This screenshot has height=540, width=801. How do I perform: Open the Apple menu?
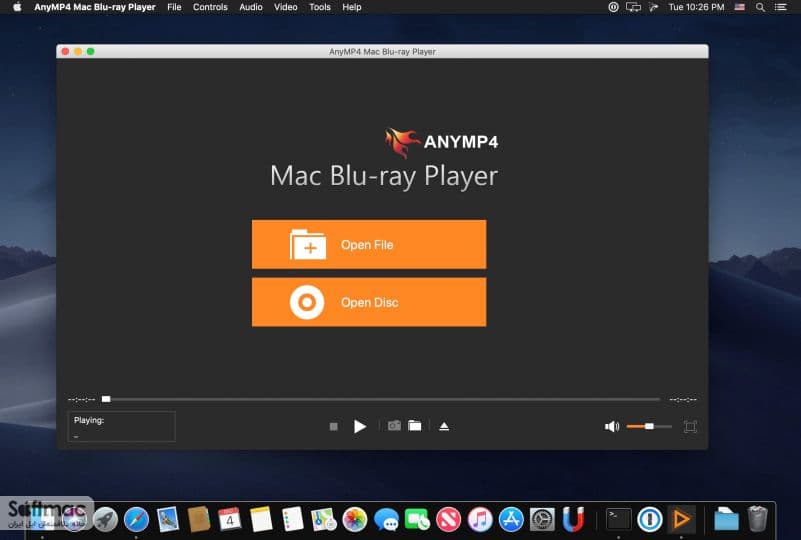tap(17, 7)
